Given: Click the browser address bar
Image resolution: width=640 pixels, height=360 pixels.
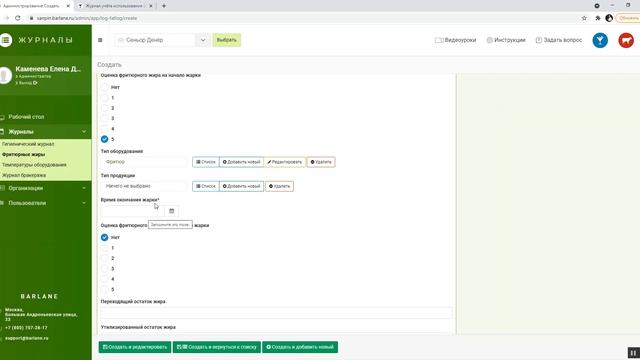Looking at the screenshot, I should (302, 18).
